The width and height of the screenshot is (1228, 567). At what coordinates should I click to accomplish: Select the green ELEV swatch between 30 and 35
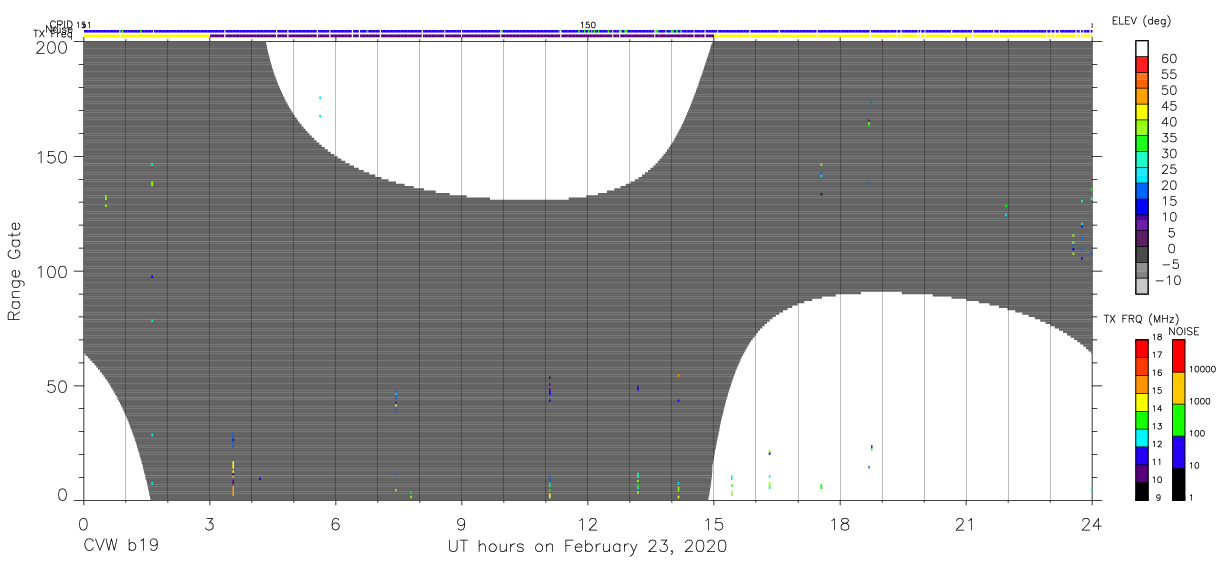point(1142,145)
